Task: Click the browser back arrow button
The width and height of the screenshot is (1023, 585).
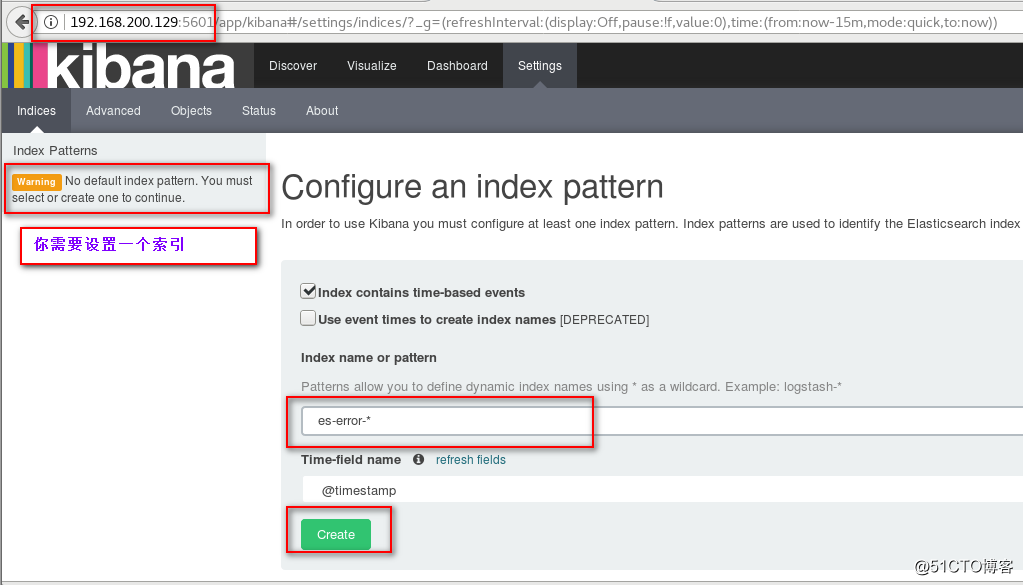Action: click(21, 22)
